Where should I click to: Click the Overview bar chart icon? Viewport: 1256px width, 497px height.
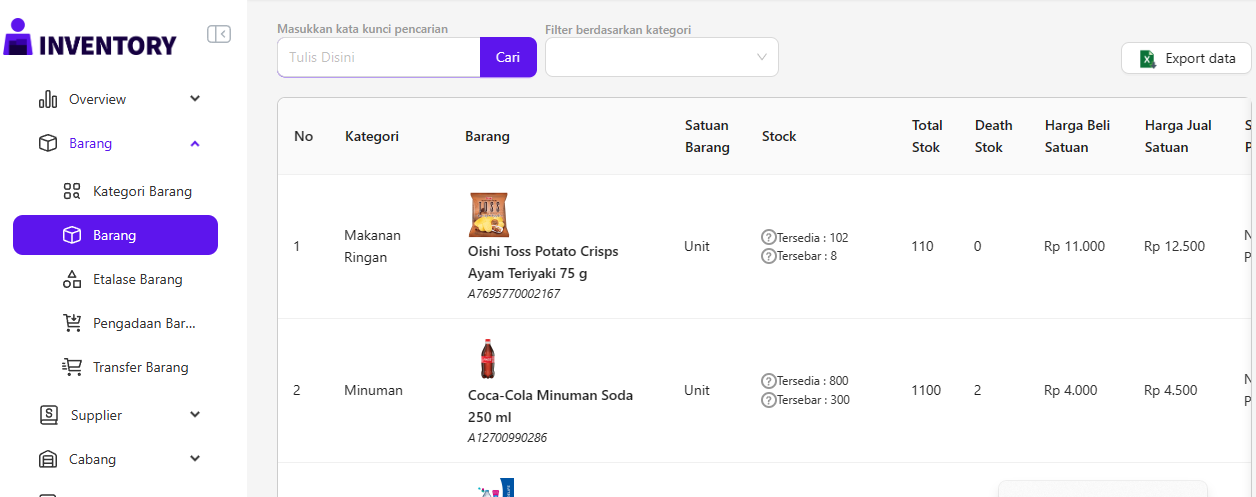47,99
